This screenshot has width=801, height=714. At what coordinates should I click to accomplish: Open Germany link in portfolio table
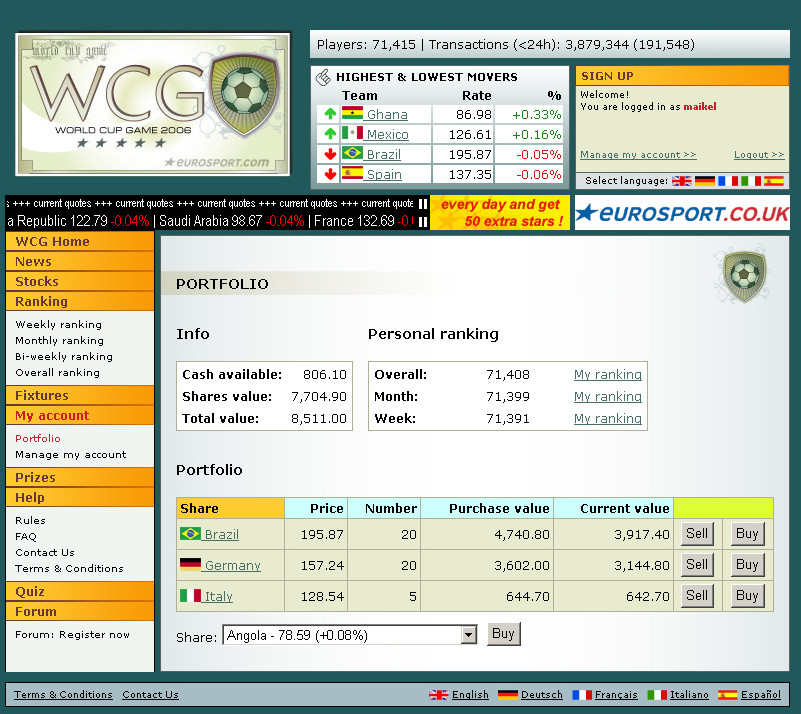click(233, 565)
